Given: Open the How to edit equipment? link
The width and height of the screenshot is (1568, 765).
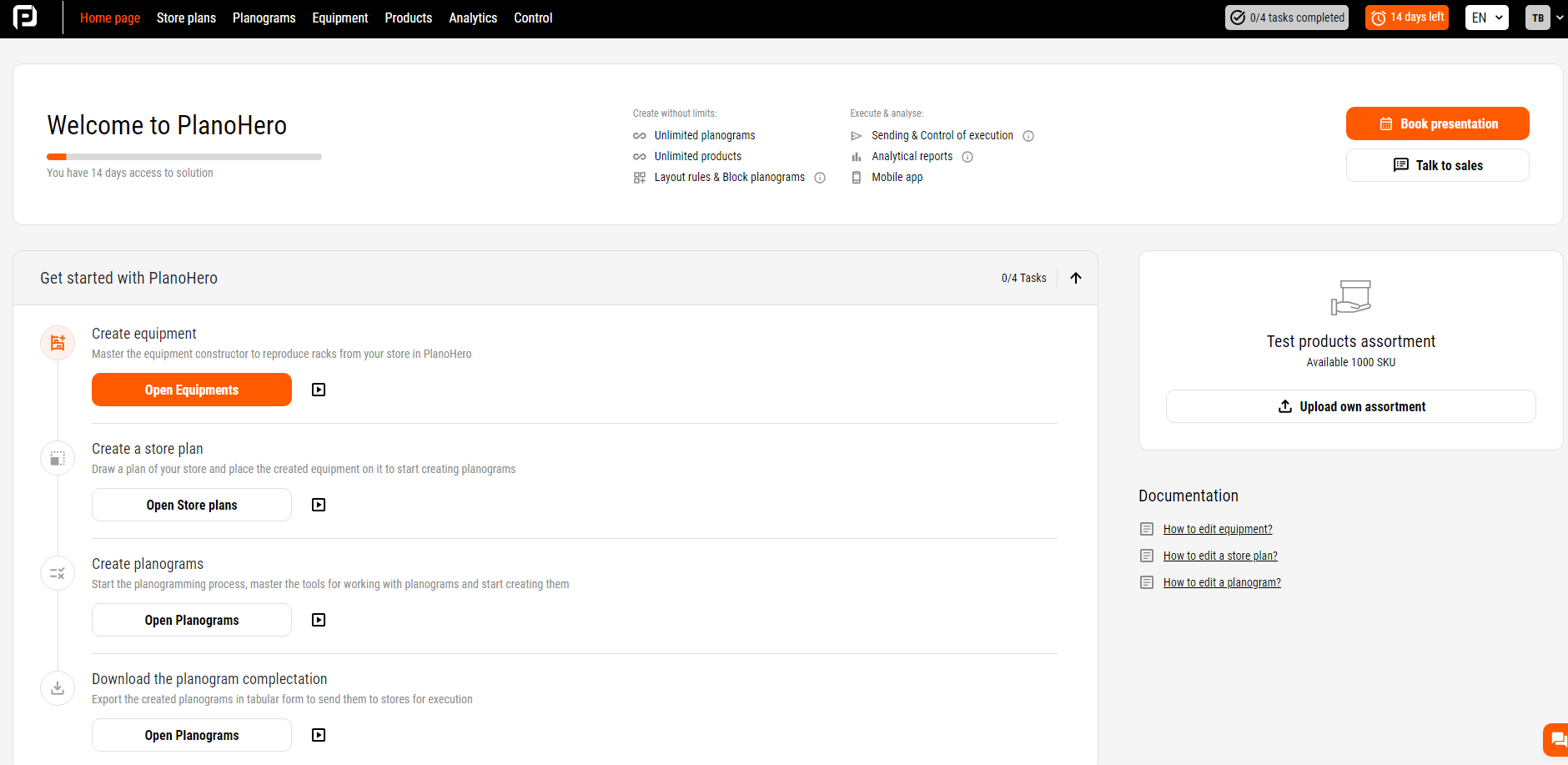Looking at the screenshot, I should click(x=1218, y=529).
